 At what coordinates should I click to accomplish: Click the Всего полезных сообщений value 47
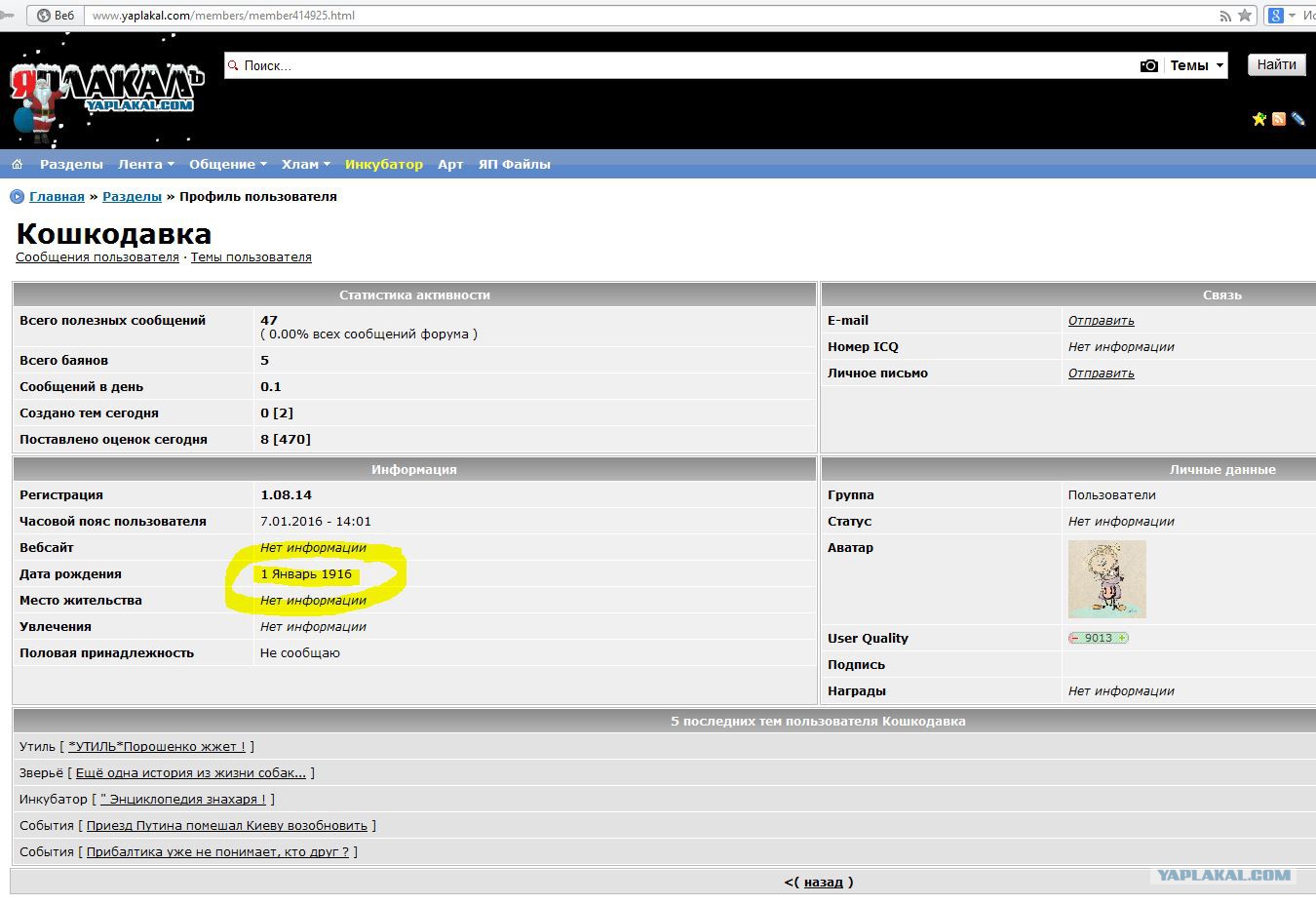pos(269,320)
